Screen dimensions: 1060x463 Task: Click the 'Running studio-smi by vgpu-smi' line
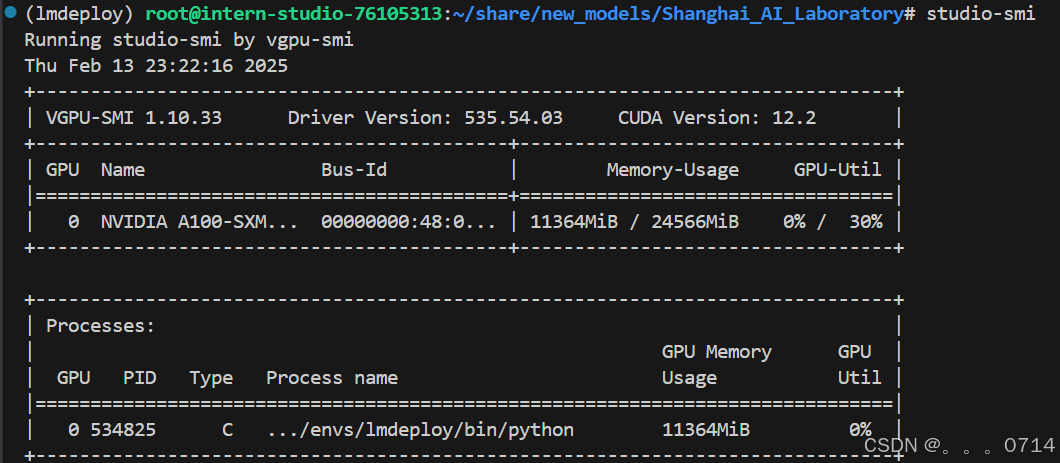coord(189,41)
